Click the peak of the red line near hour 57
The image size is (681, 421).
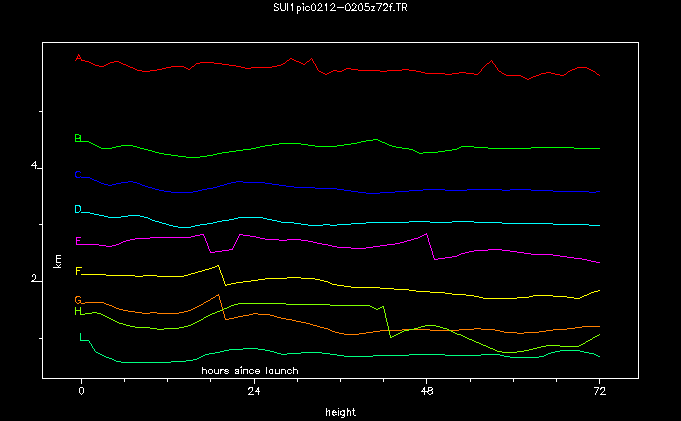[492, 61]
